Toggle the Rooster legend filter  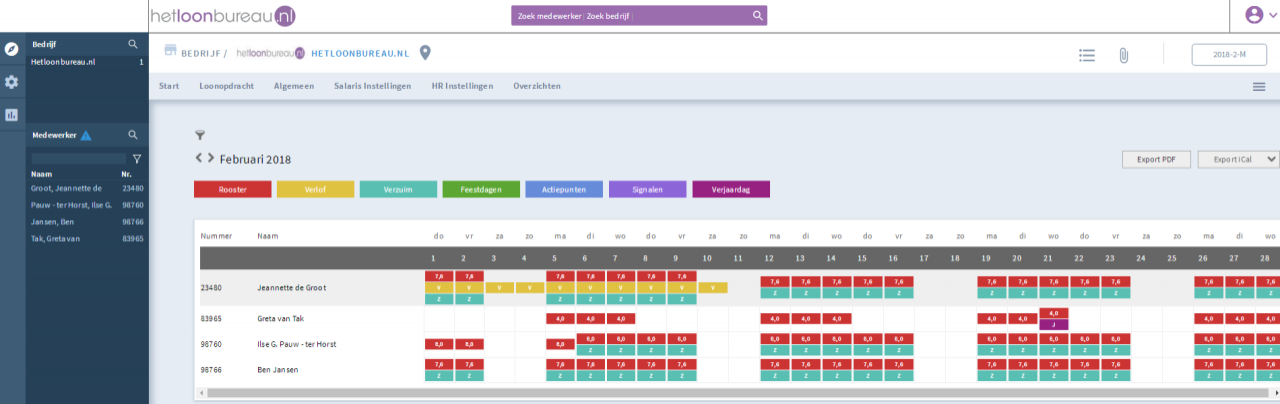(232, 189)
